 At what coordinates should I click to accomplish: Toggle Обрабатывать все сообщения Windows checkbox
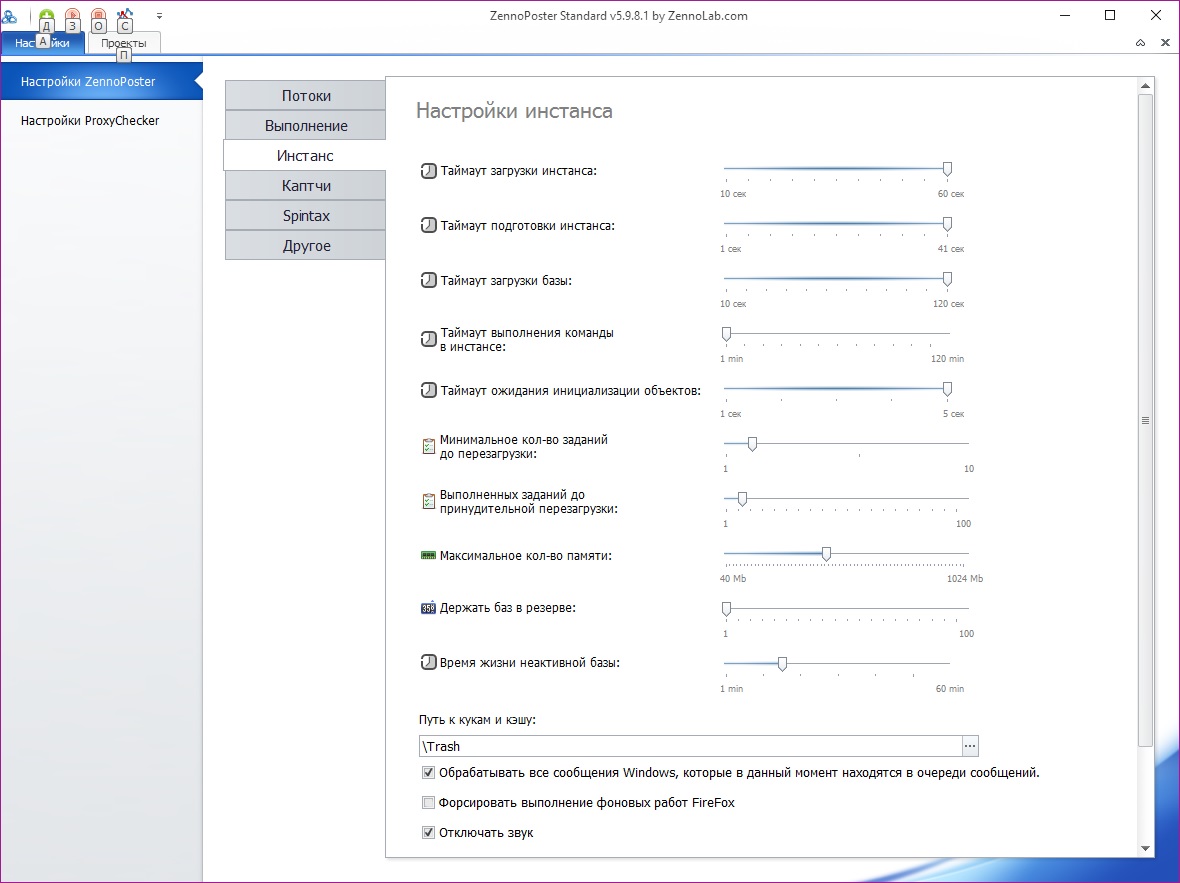coord(428,772)
